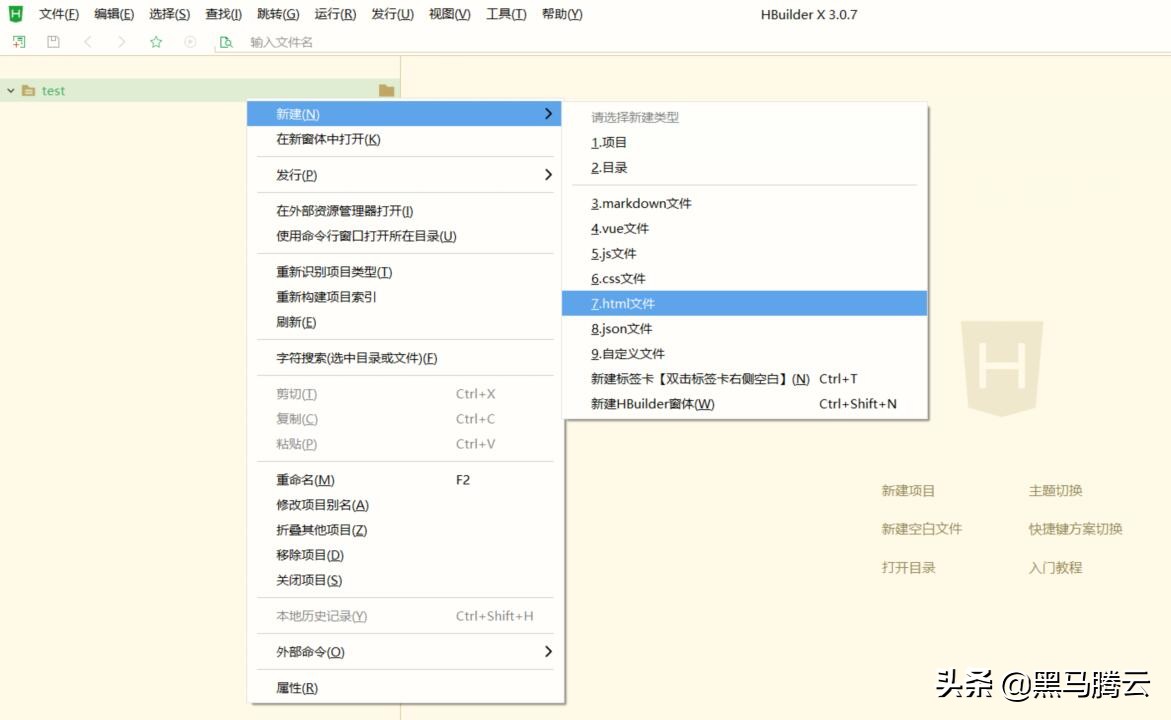1171x720 pixels.
Task: Open the 入门教程 link
Action: pos(1055,567)
